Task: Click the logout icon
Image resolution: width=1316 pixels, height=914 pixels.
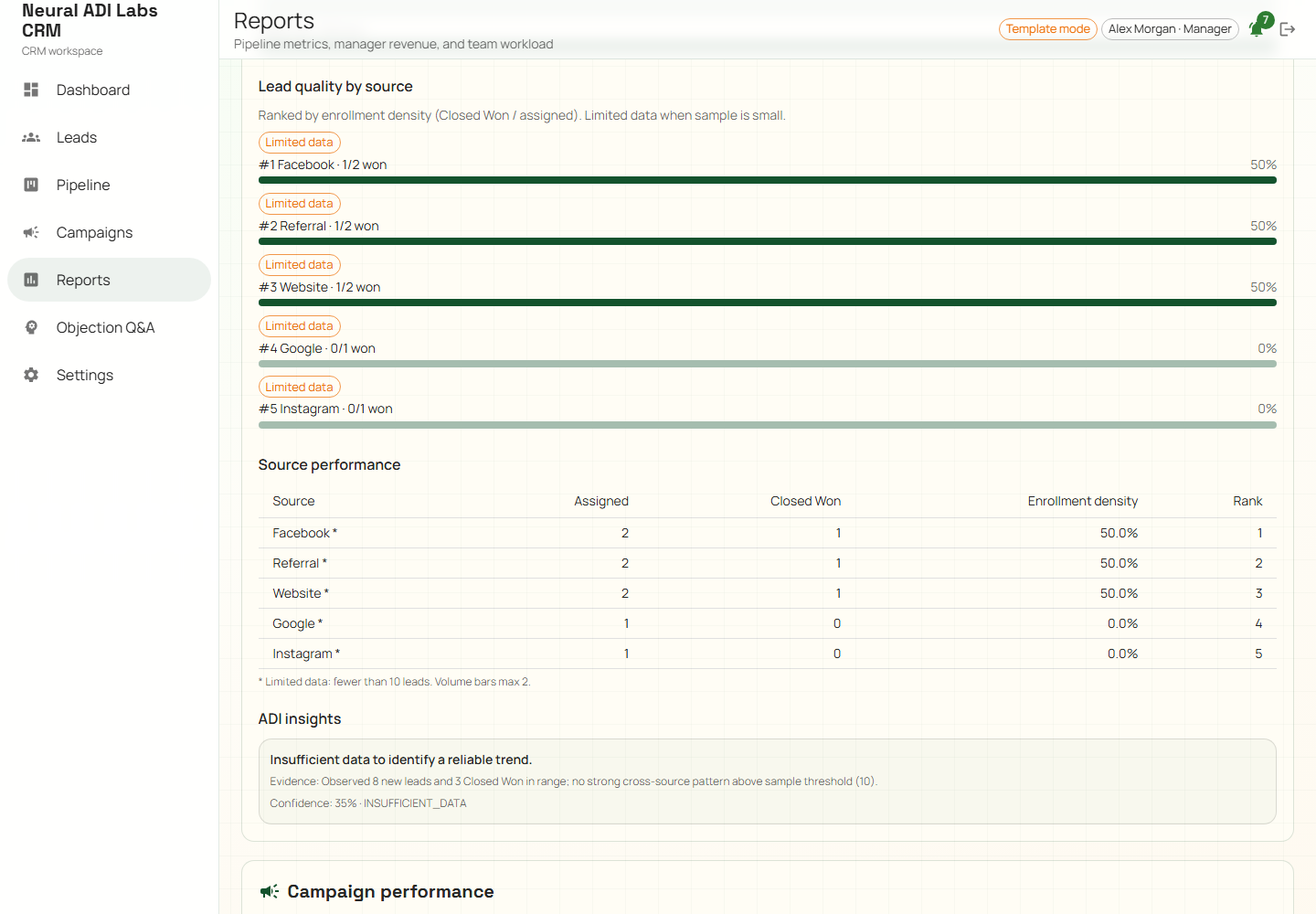Action: pos(1288,29)
